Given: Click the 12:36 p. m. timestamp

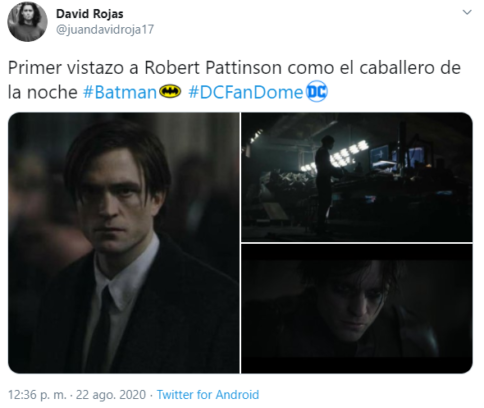Looking at the screenshot, I should tap(37, 395).
